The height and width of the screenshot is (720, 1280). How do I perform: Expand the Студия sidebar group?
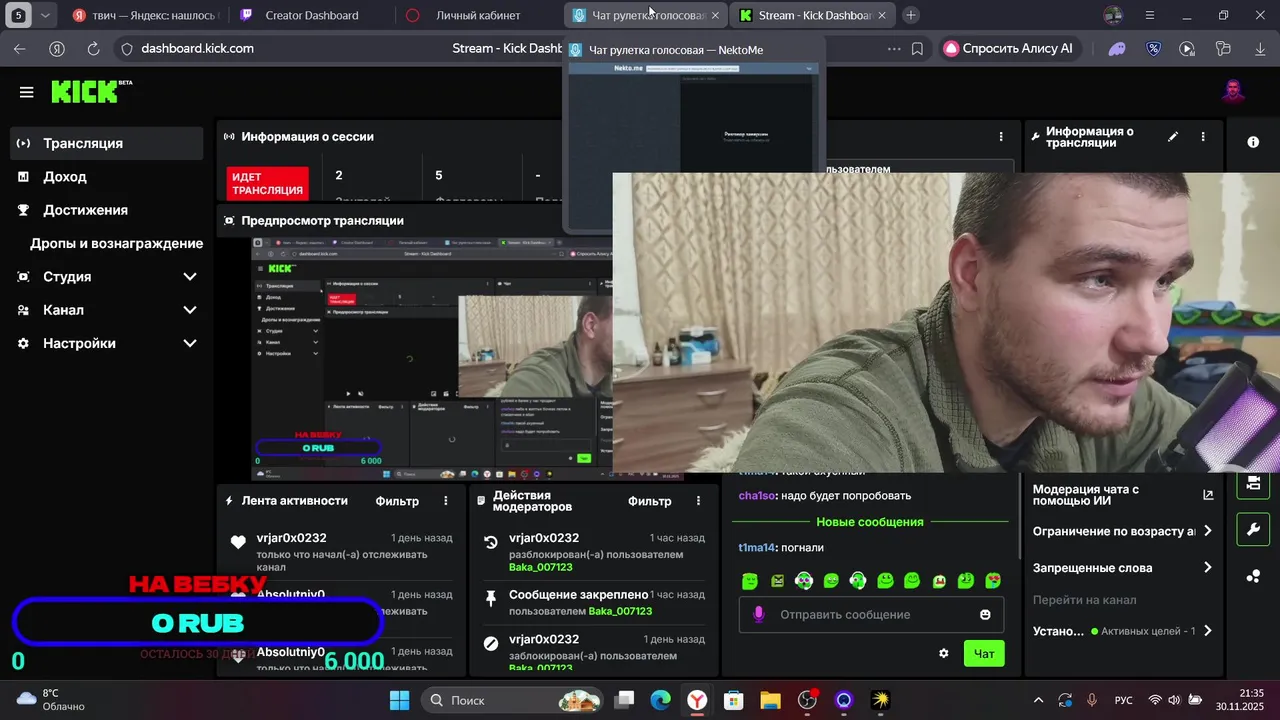107,277
